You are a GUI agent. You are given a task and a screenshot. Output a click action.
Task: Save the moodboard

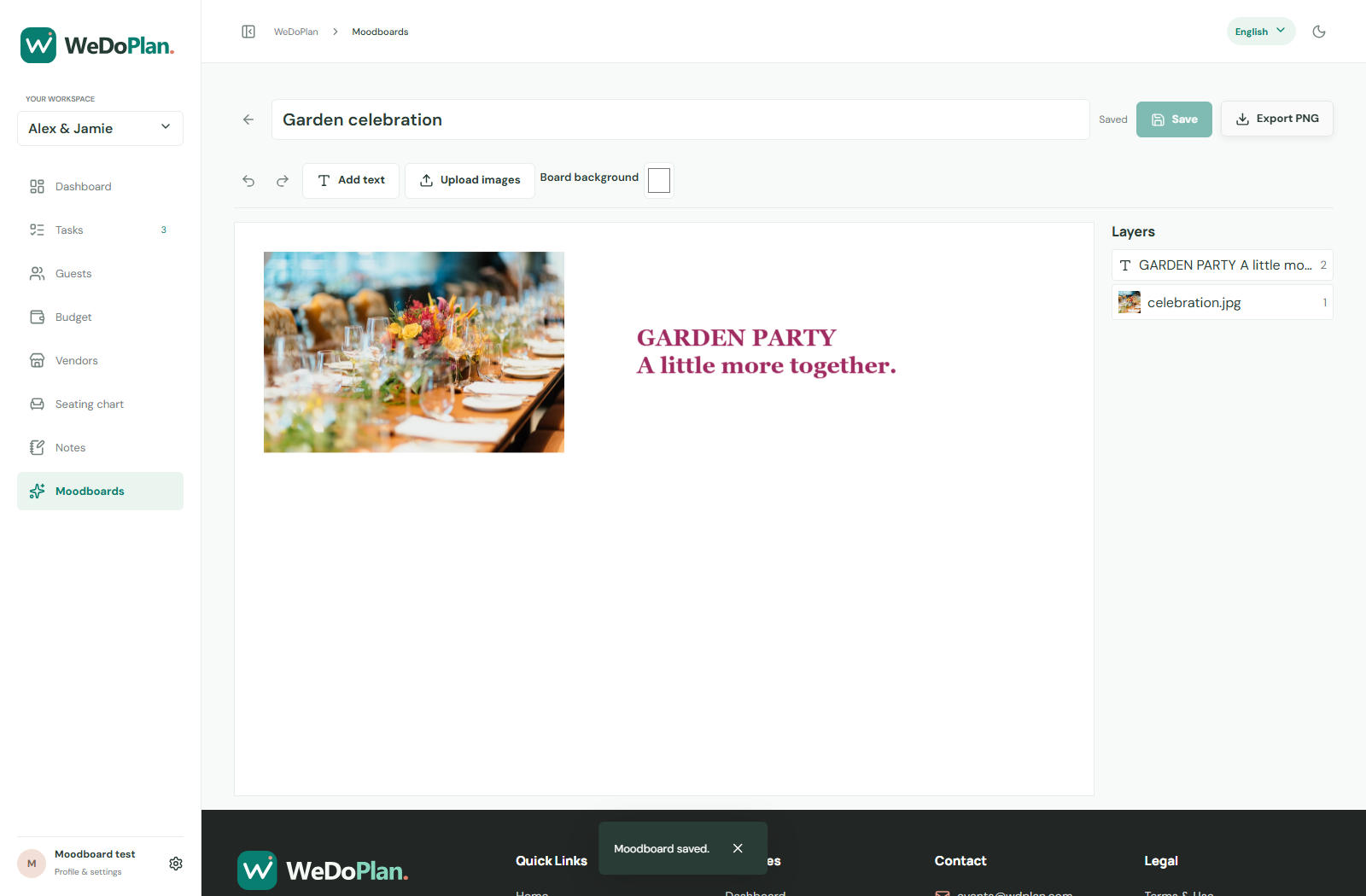(x=1174, y=119)
